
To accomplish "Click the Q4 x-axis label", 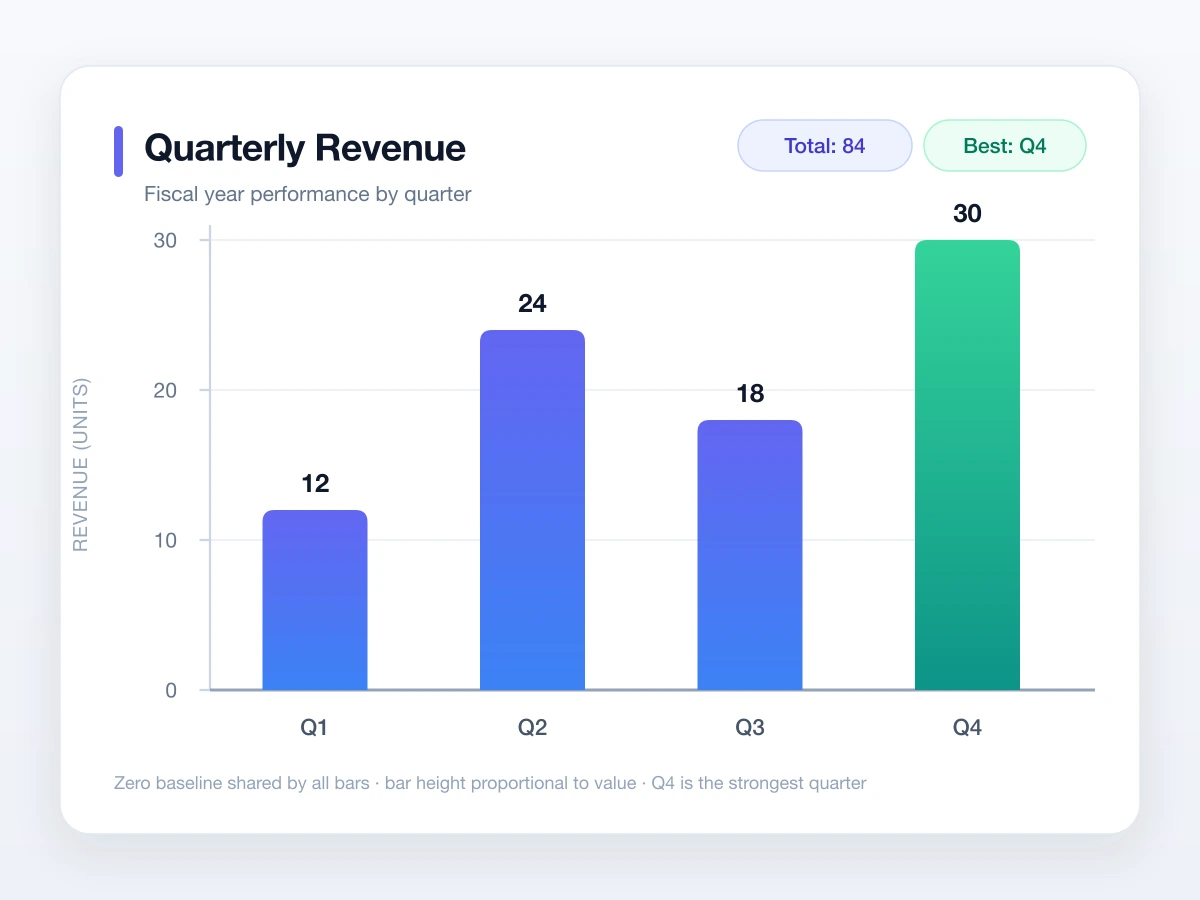I will pos(967,728).
